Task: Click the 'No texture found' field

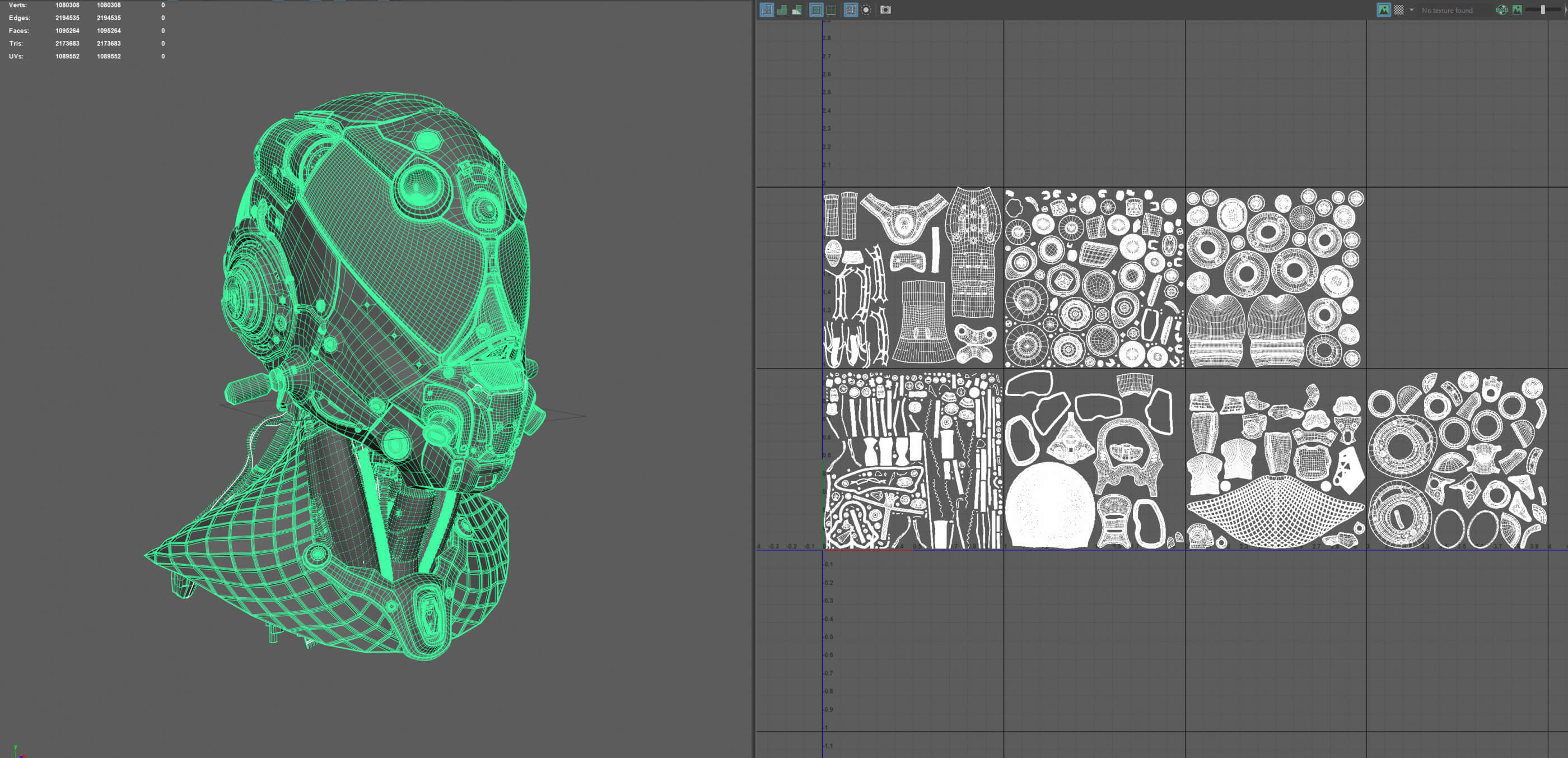Action: coord(1447,10)
